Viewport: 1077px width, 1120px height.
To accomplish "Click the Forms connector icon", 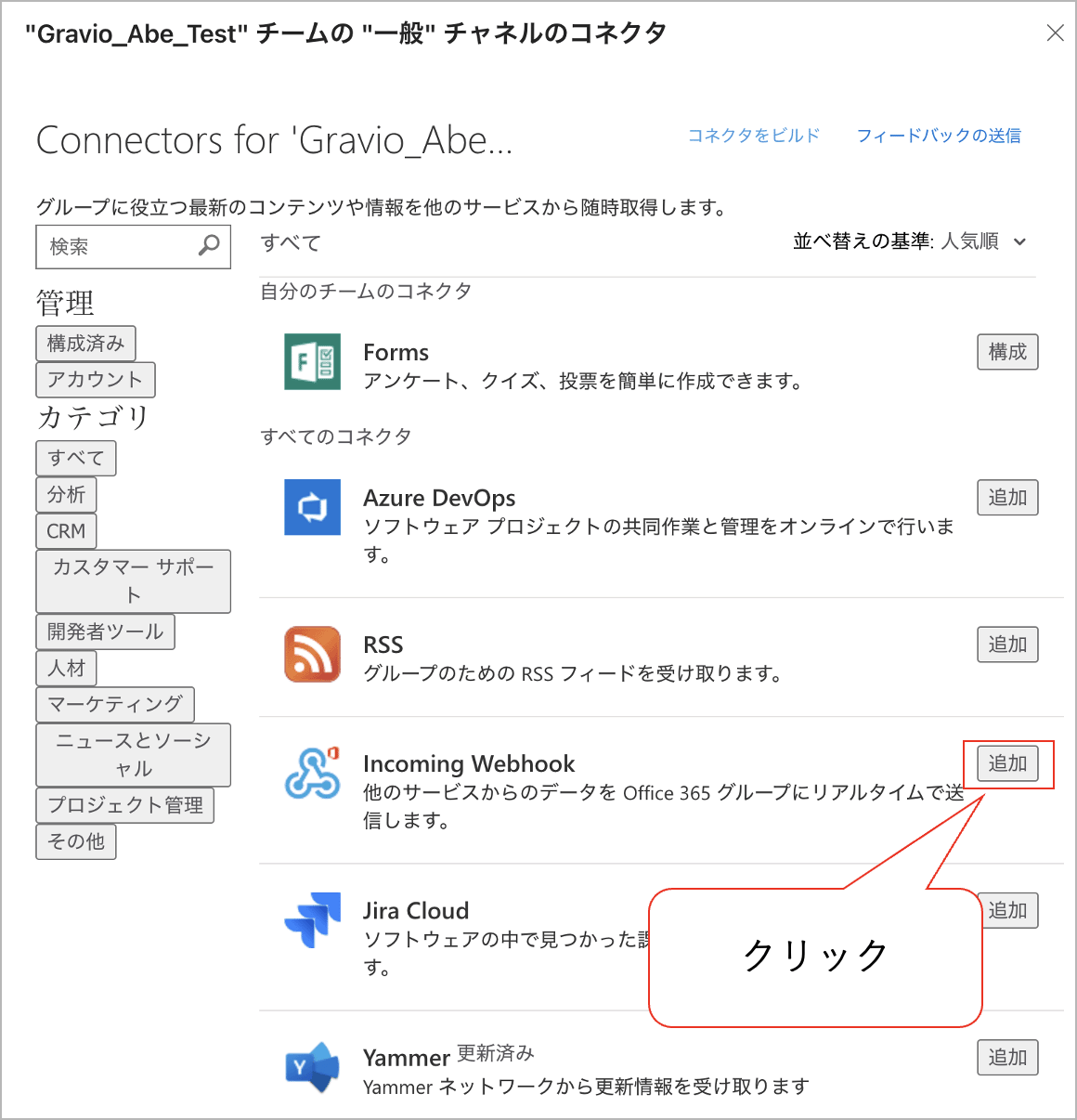I will point(312,361).
